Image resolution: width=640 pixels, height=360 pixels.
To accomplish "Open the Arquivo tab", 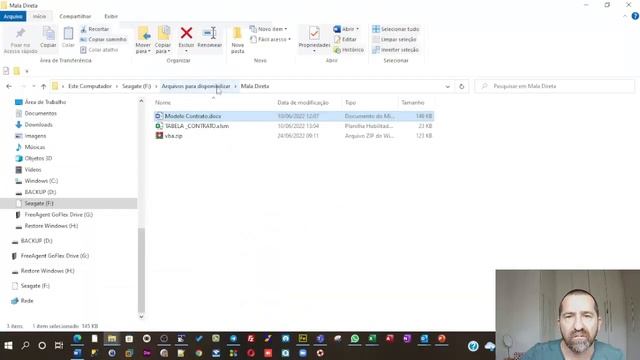I will click(13, 16).
